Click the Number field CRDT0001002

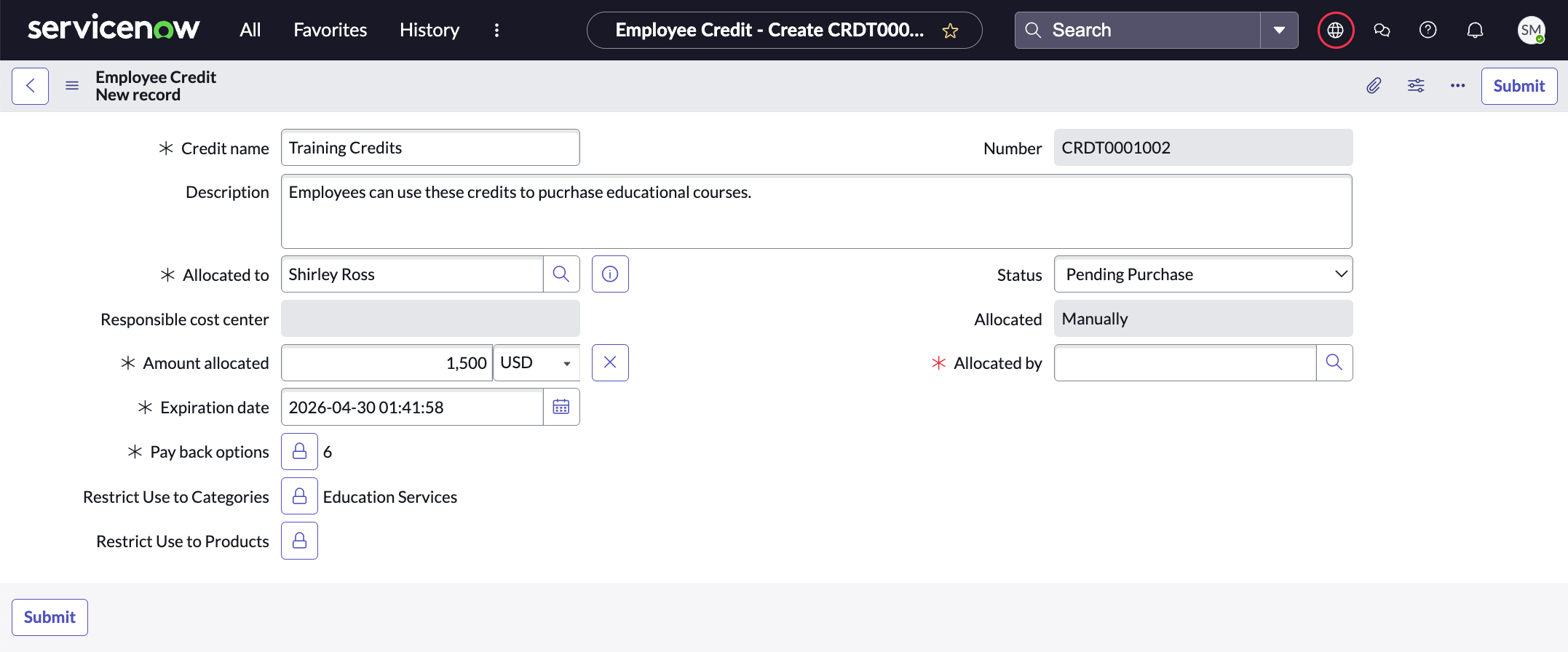tap(1203, 148)
